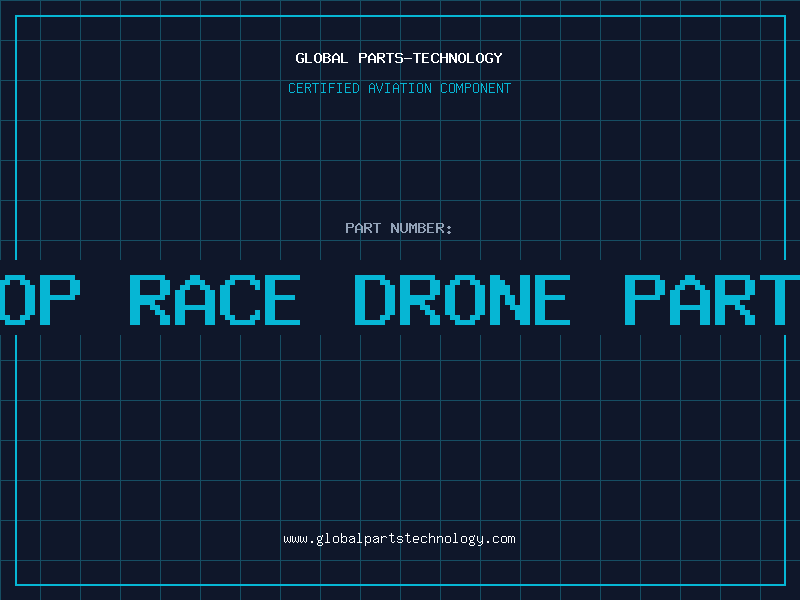Click the www prefix of the URL
Screen dimensions: 800x600
click(x=295, y=538)
